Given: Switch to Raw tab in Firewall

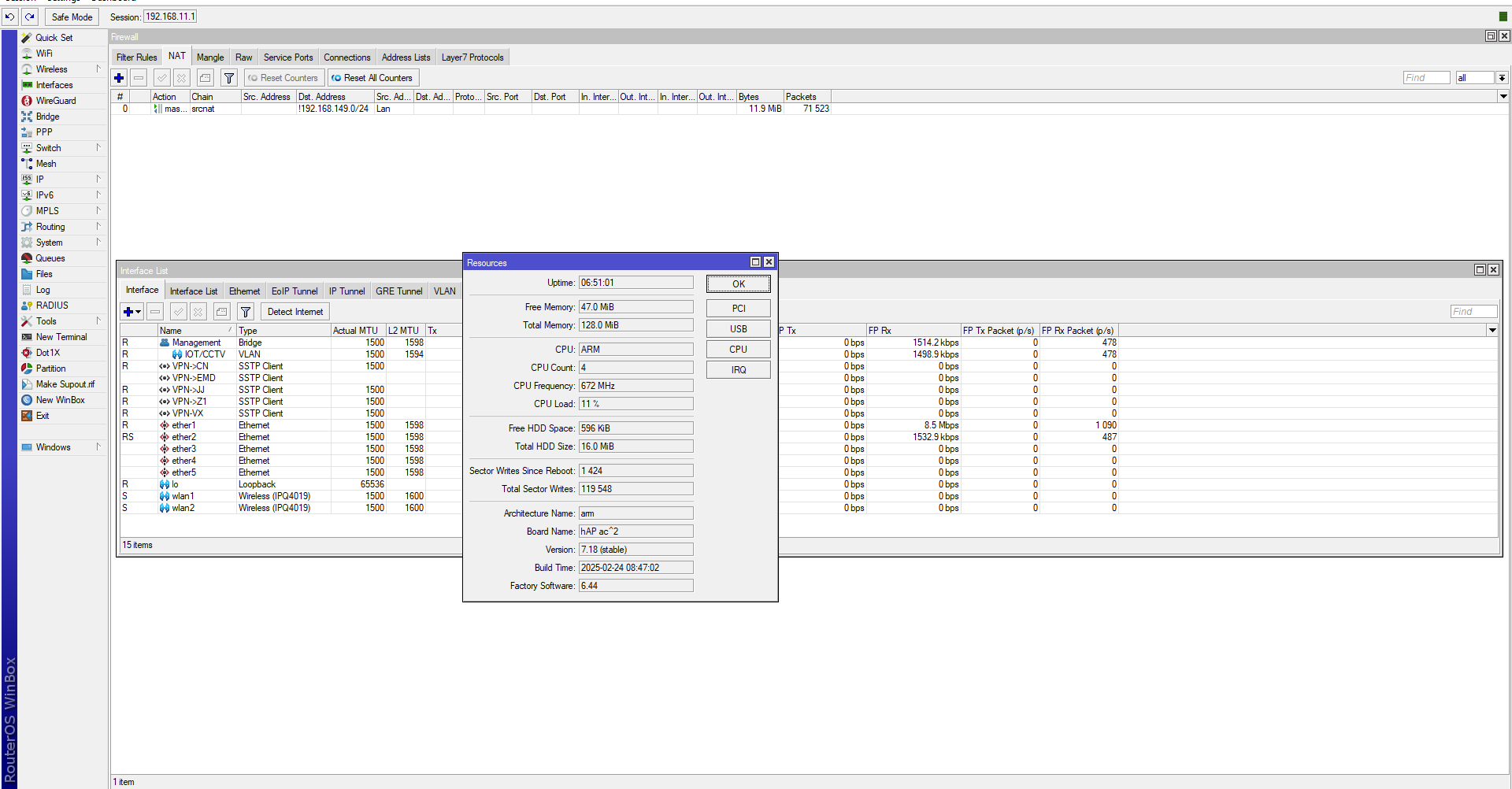Looking at the screenshot, I should pyautogui.click(x=244, y=57).
